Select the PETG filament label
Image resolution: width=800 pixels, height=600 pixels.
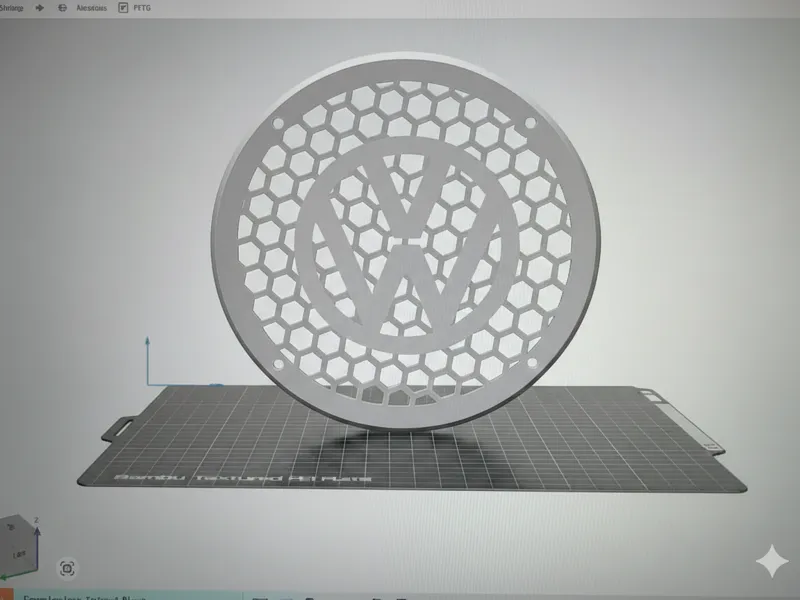(x=142, y=8)
